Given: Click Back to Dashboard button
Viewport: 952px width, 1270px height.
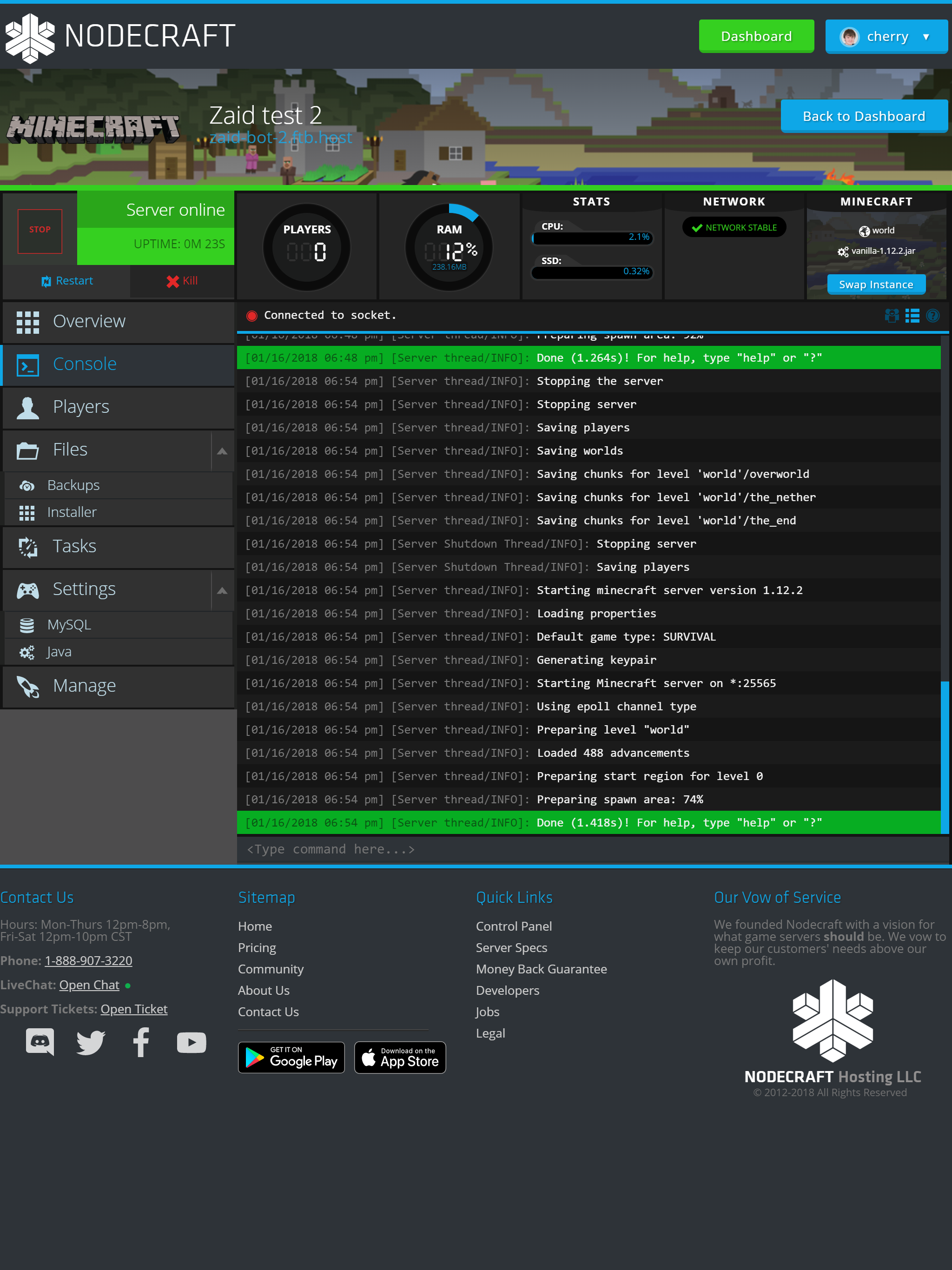Looking at the screenshot, I should [x=864, y=116].
